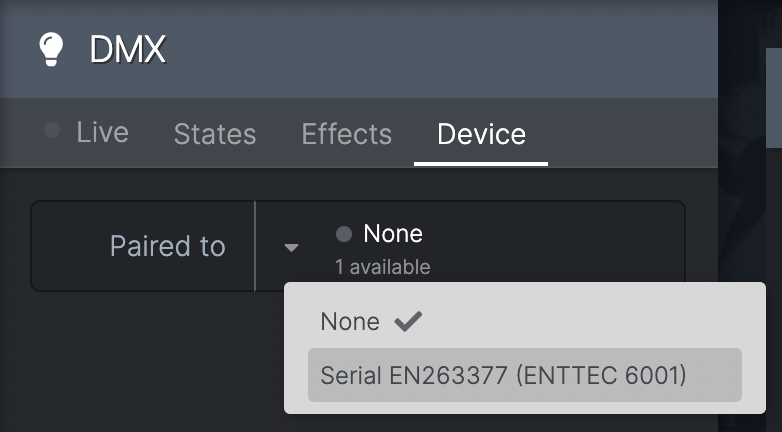Image resolution: width=782 pixels, height=432 pixels.
Task: Click the DMX panel title text
Action: coord(128,49)
